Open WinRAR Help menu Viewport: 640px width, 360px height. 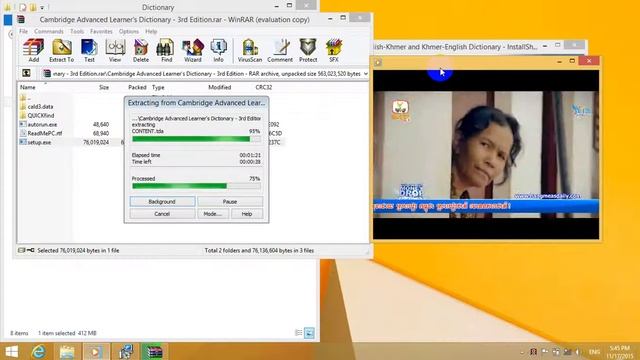[x=151, y=31]
